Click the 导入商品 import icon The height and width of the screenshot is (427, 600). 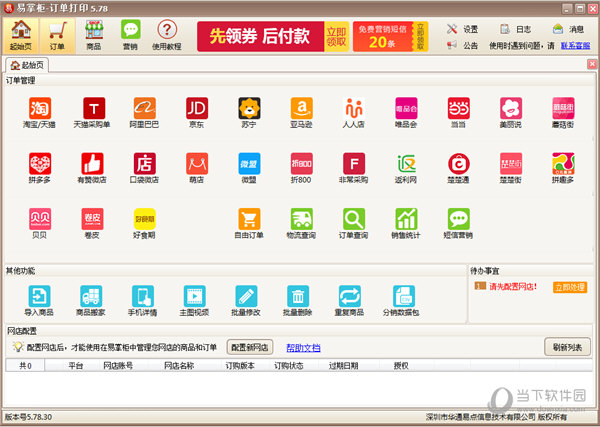pos(39,296)
